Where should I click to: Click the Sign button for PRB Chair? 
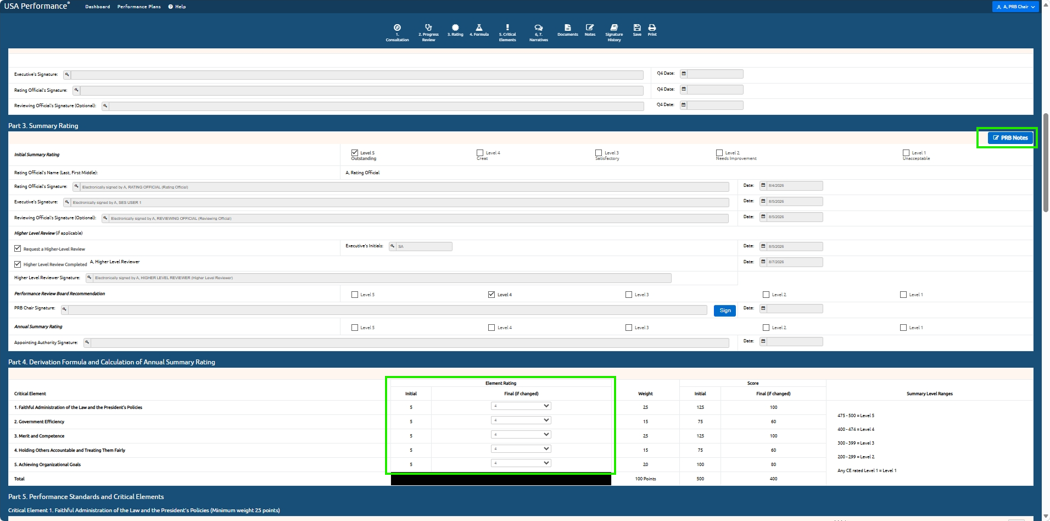(x=725, y=311)
